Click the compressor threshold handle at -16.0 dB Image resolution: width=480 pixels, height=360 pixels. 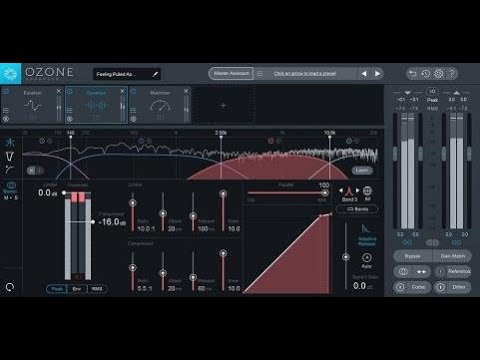pyautogui.click(x=92, y=222)
